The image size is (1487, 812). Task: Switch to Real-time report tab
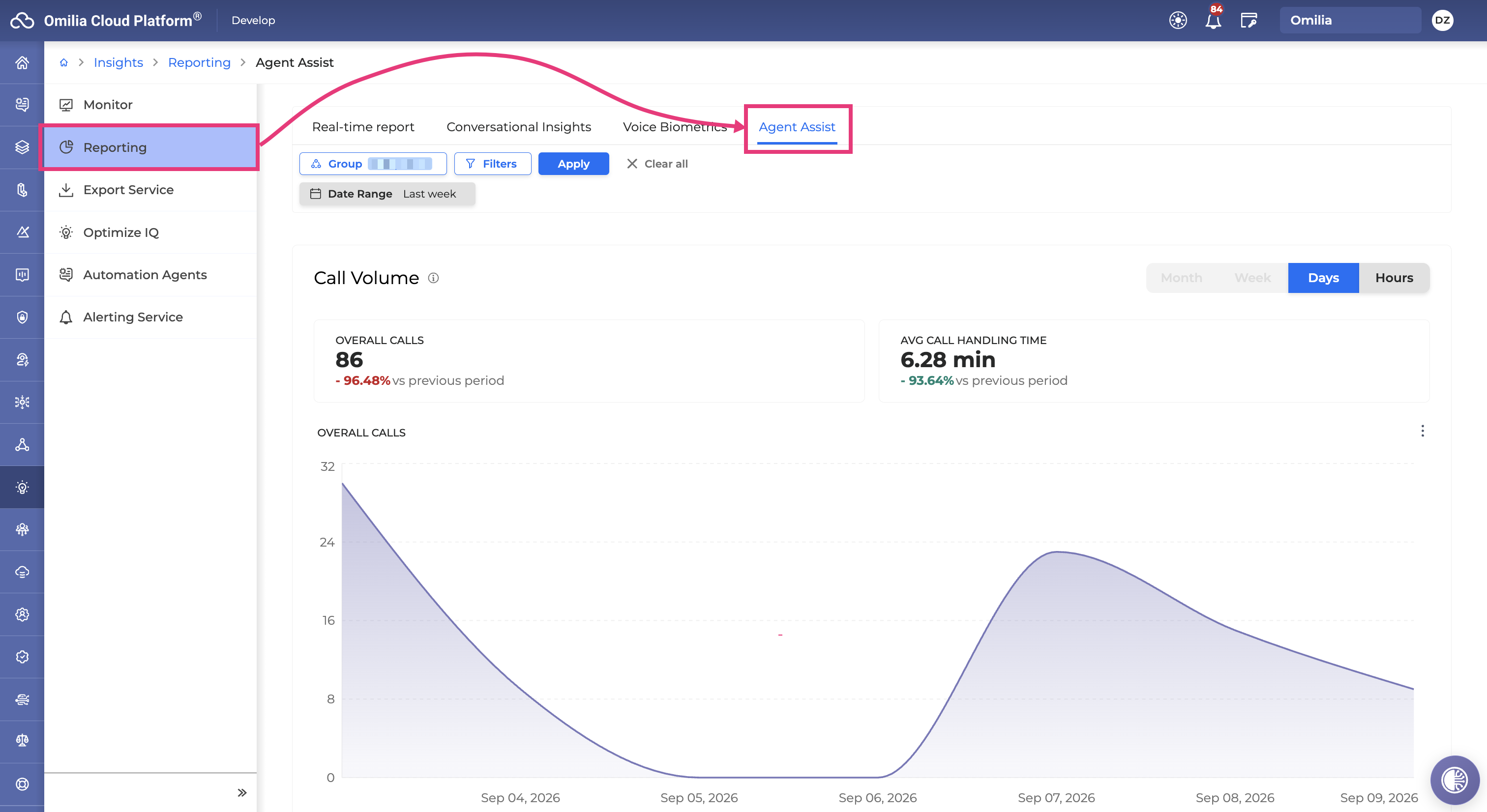coord(362,127)
